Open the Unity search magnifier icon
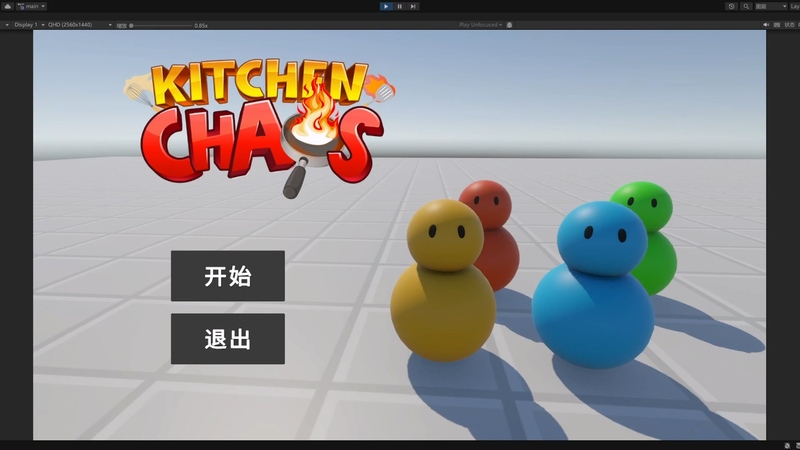The image size is (800, 450). click(746, 6)
